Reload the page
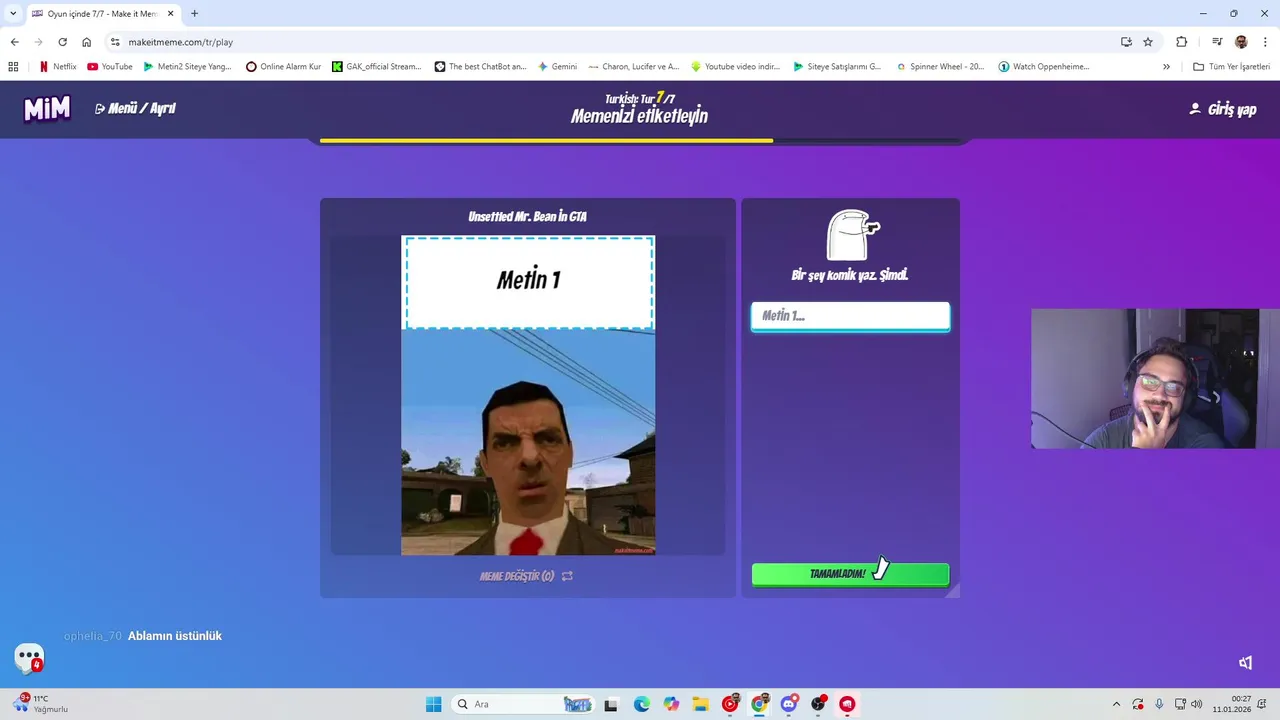Viewport: 1280px width, 720px height. (62, 42)
